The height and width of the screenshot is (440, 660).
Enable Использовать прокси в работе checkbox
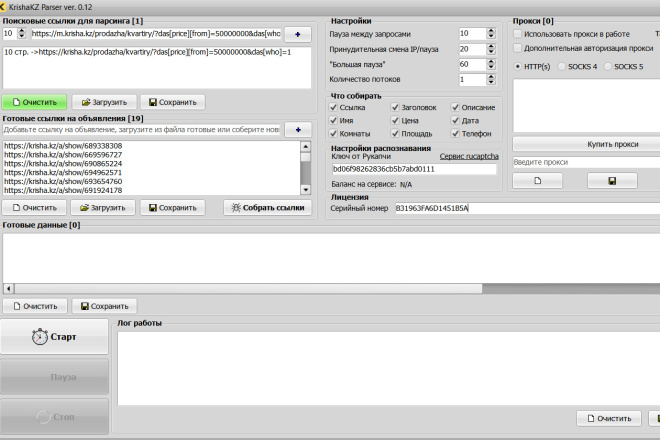tap(518, 34)
